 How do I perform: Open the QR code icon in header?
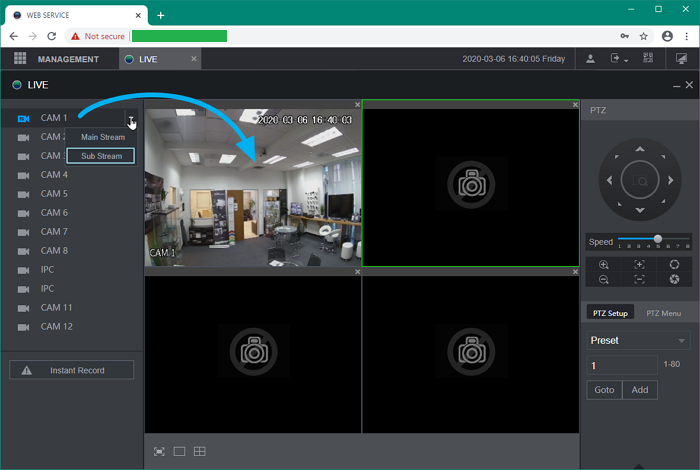click(648, 59)
